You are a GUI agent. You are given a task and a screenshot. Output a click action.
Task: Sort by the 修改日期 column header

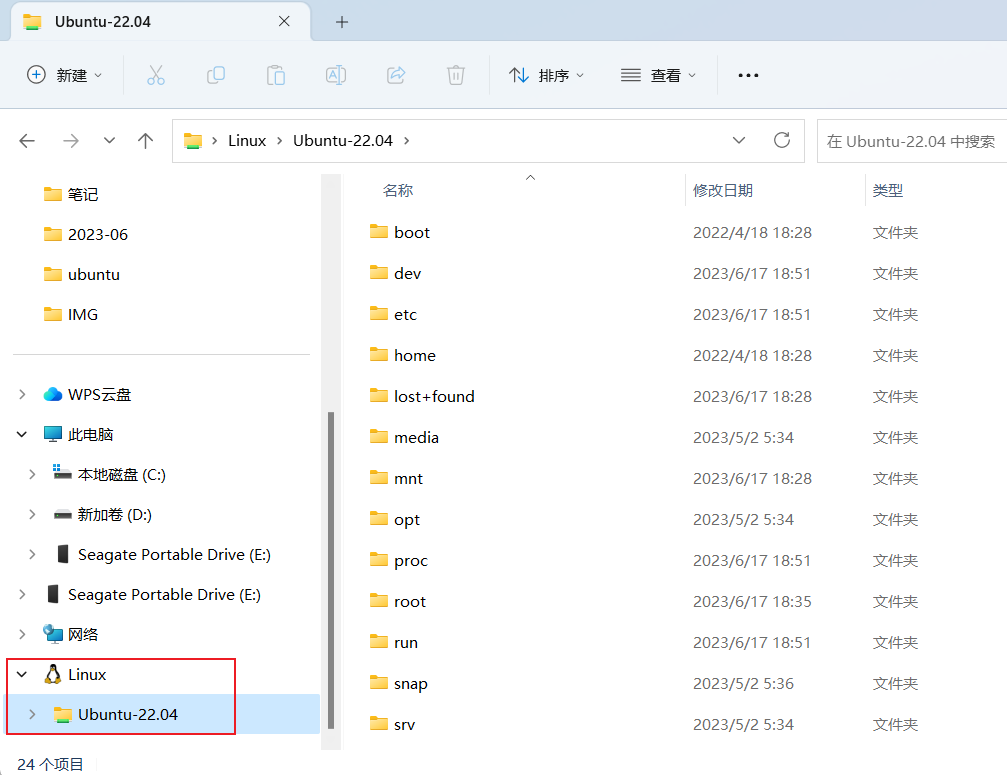[x=723, y=190]
